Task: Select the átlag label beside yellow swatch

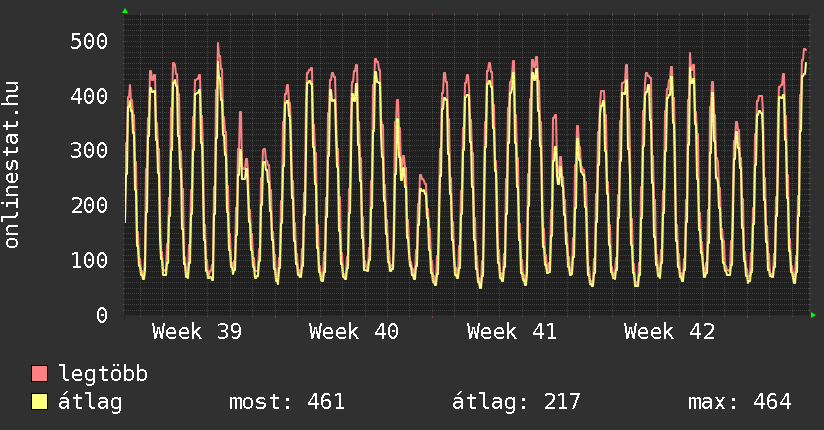Action: pos(92,402)
